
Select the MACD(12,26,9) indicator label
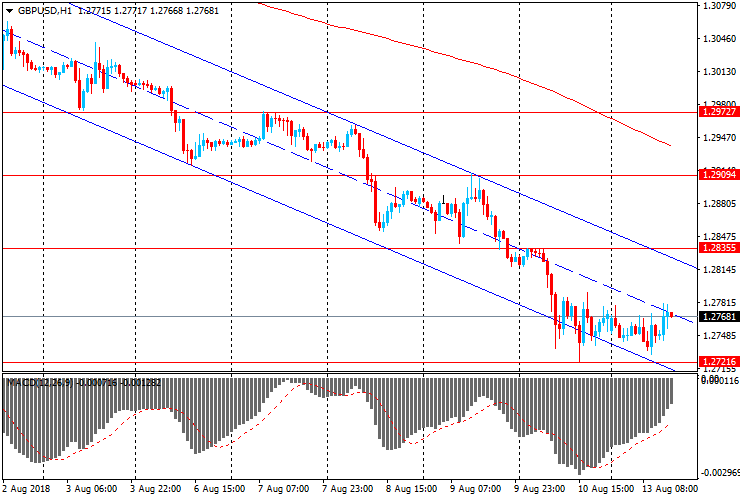40,382
